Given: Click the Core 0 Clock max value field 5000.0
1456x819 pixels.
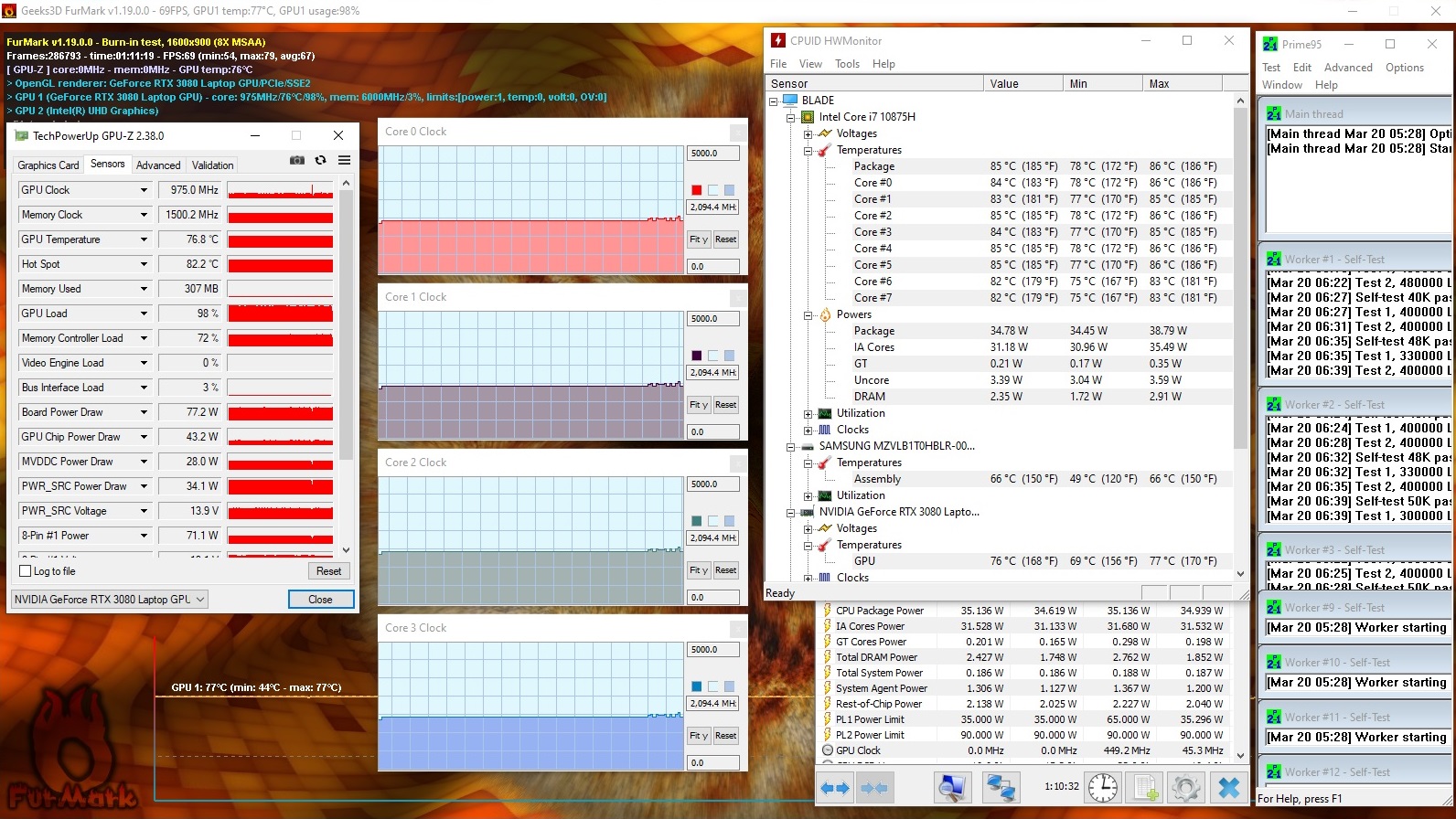Looking at the screenshot, I should click(x=712, y=154).
